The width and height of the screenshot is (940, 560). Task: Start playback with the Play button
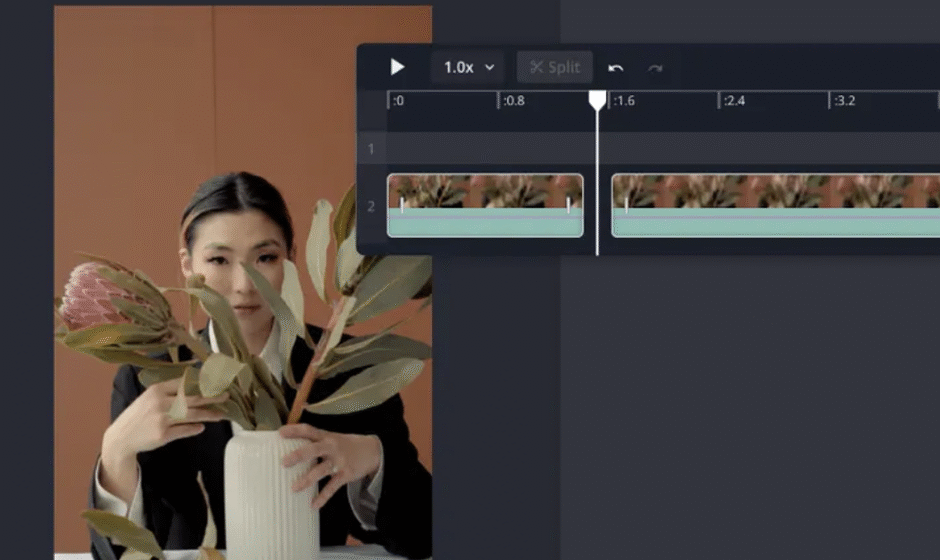pyautogui.click(x=397, y=67)
